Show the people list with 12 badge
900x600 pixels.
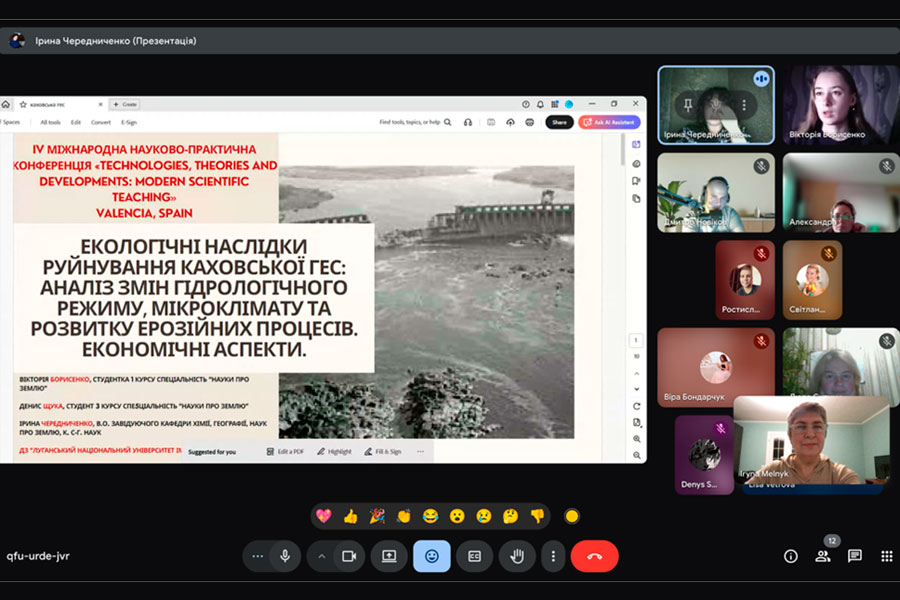click(x=823, y=556)
